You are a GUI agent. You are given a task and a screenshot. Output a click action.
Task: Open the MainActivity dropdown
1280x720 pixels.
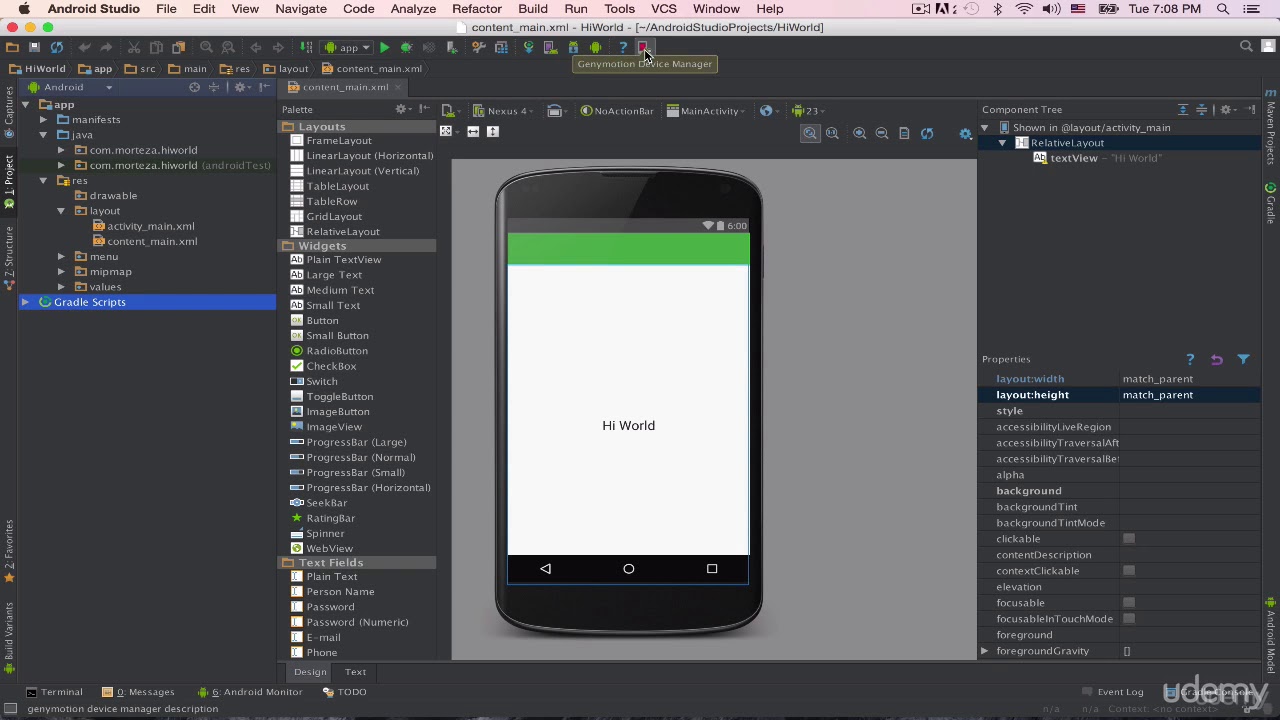706,111
